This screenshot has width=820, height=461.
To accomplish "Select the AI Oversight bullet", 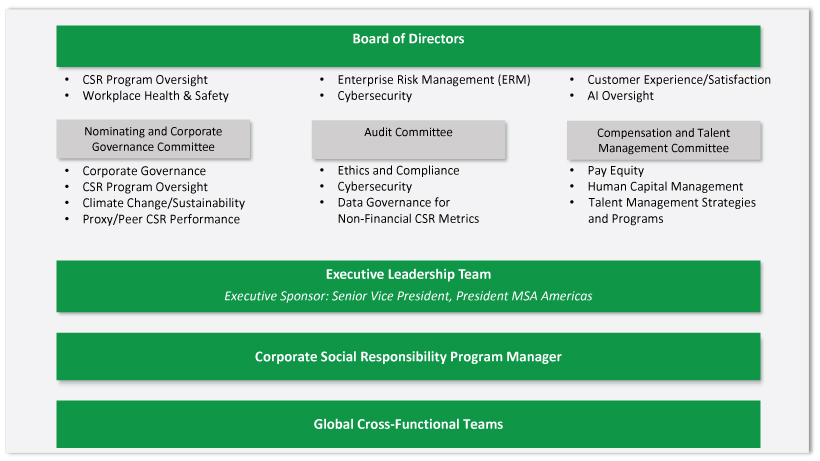I will click(620, 96).
